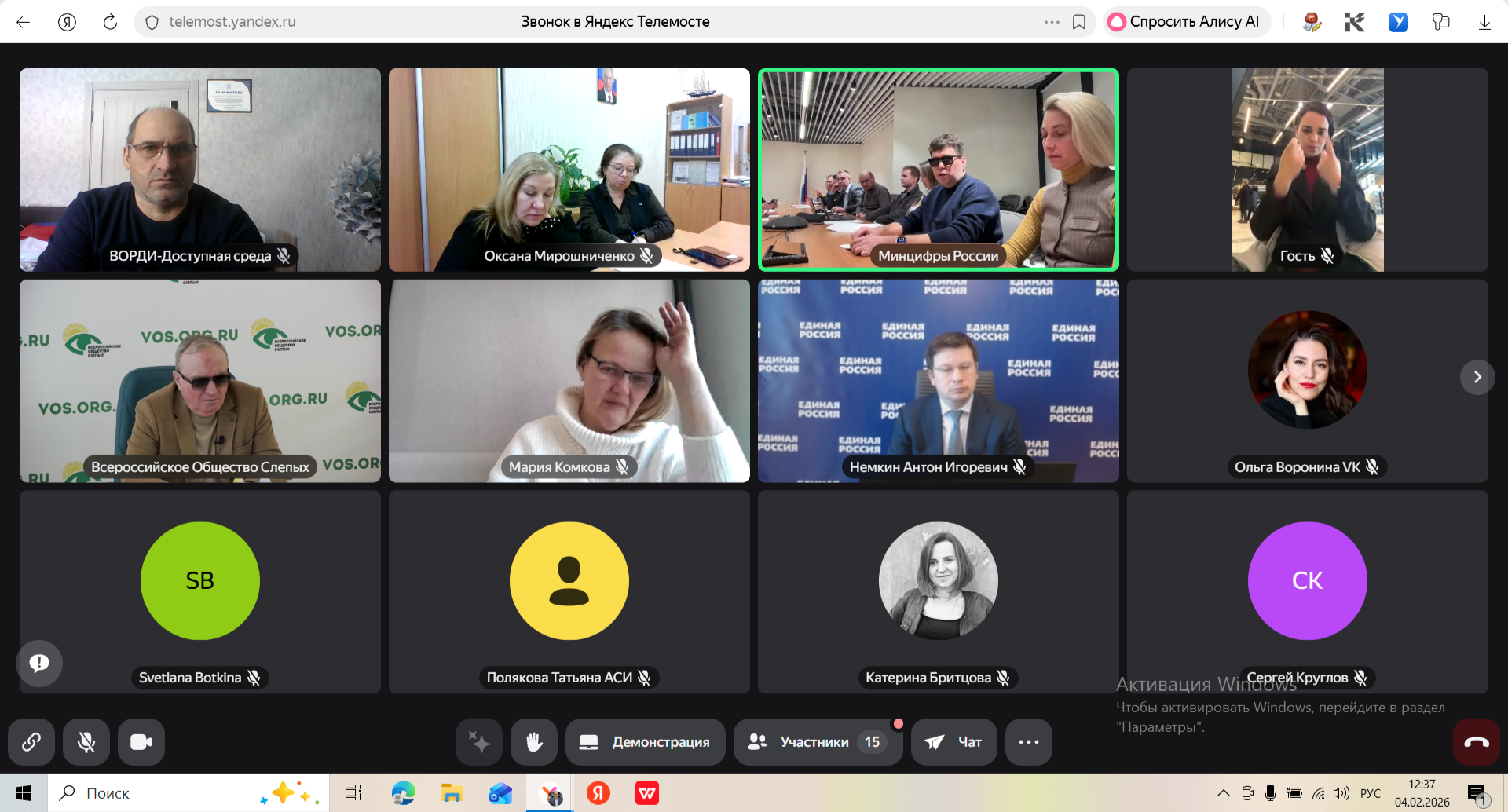Open Outlook from the taskbar
This screenshot has height=812, width=1508.
pos(500,793)
